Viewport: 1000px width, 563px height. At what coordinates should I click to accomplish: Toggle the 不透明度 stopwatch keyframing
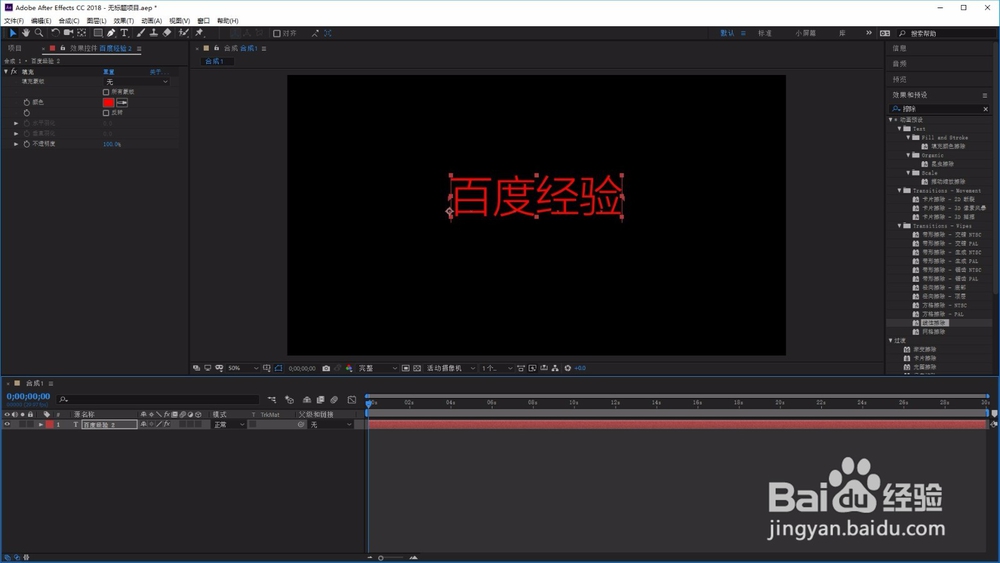tap(26, 144)
